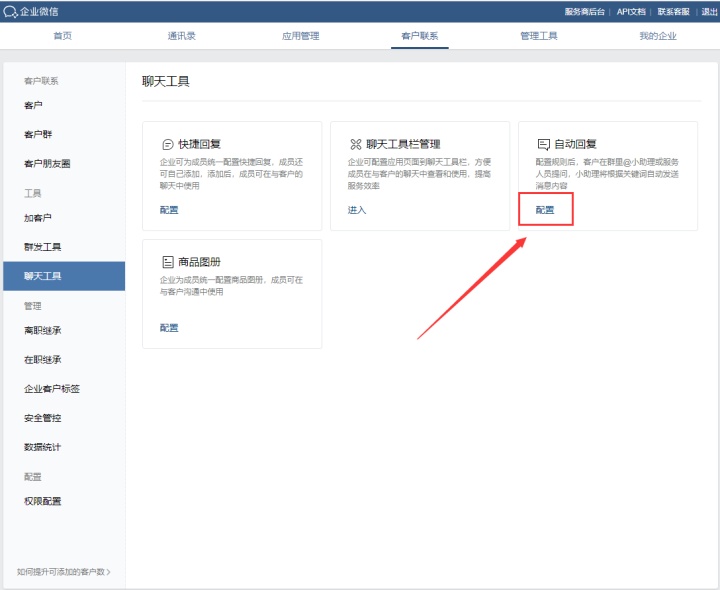The height and width of the screenshot is (590, 720).
Task: Open the 首页 tab
Action: pos(62,36)
